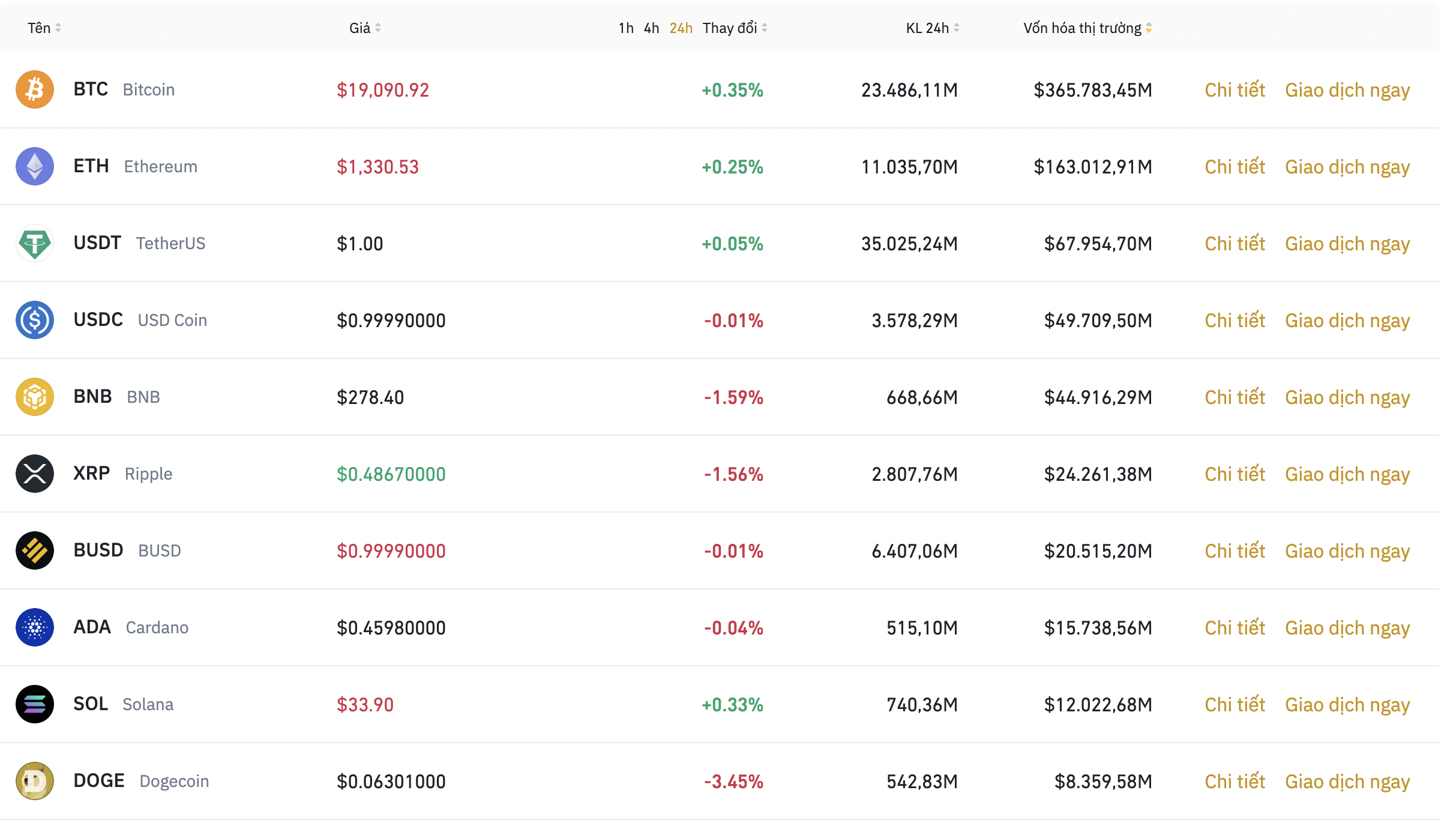
Task: Click the Ripple XRP logo
Action: 35,474
